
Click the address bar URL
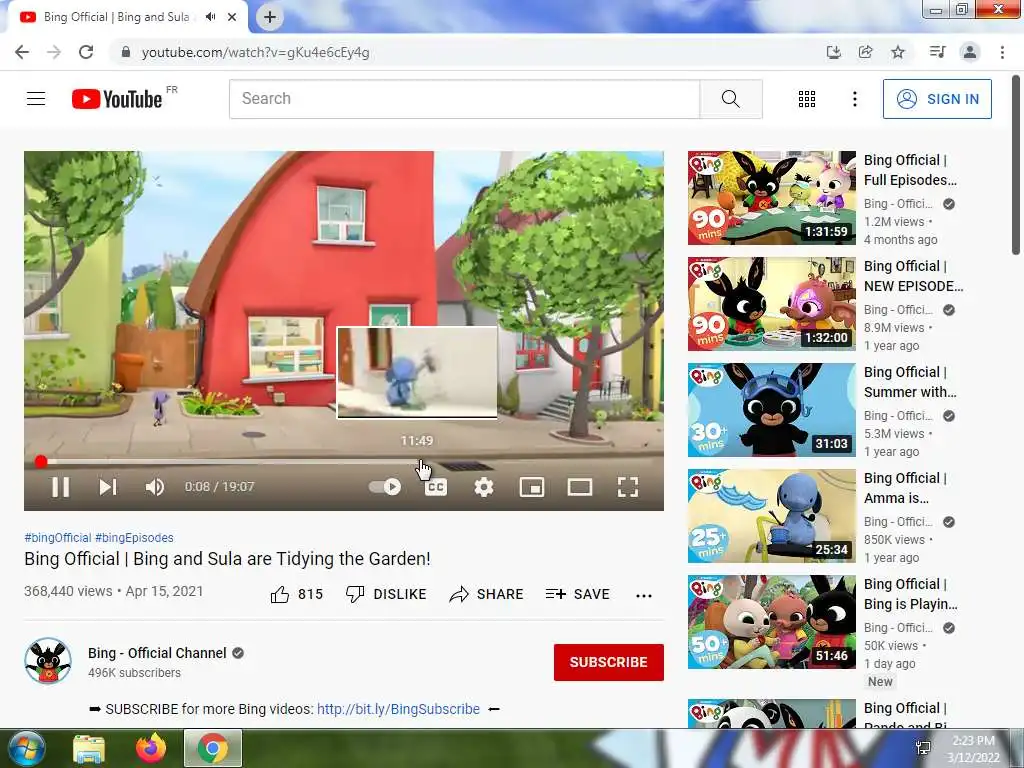pos(255,52)
